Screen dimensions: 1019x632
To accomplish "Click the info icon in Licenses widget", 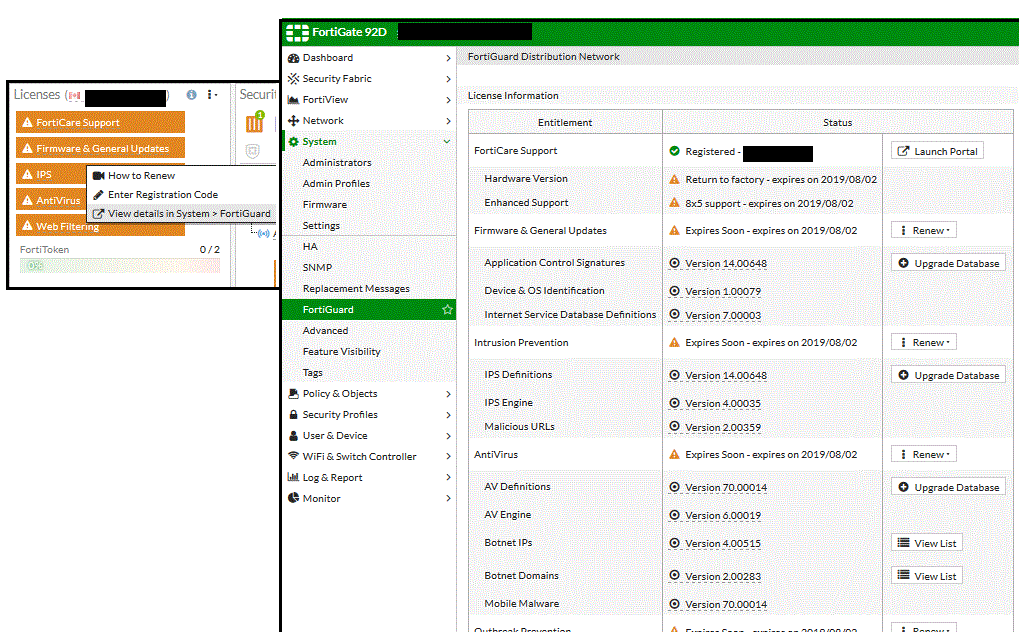I will tap(191, 95).
